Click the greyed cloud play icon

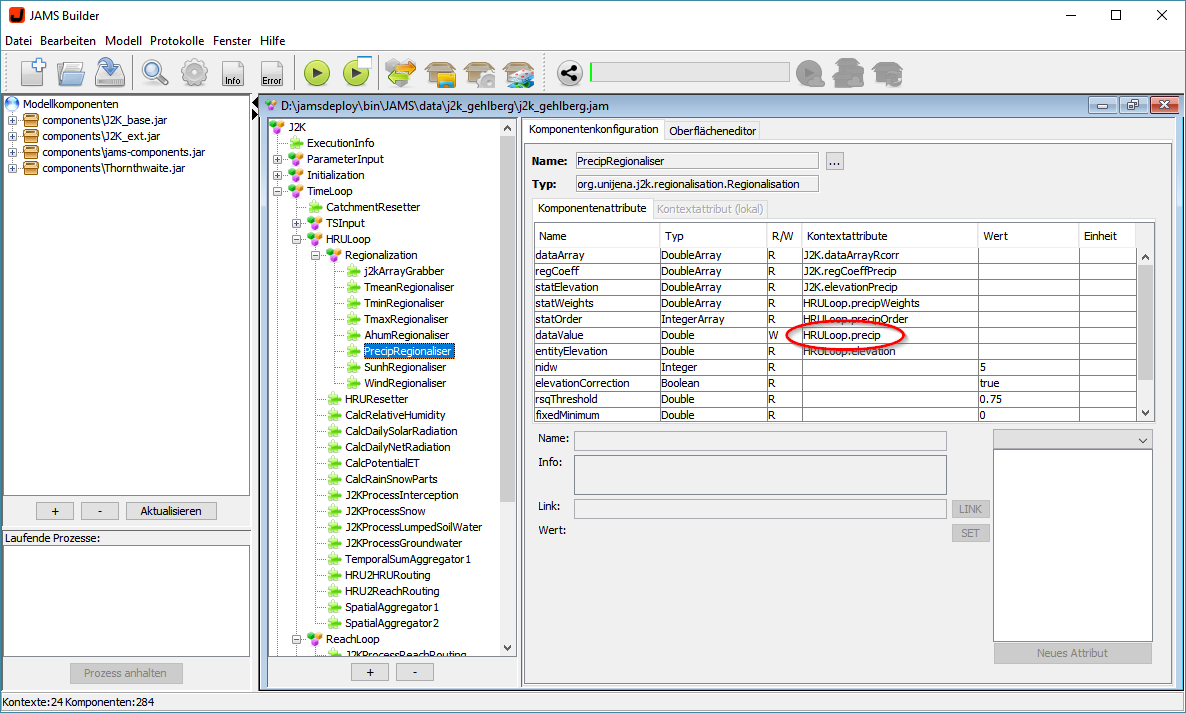[x=810, y=73]
